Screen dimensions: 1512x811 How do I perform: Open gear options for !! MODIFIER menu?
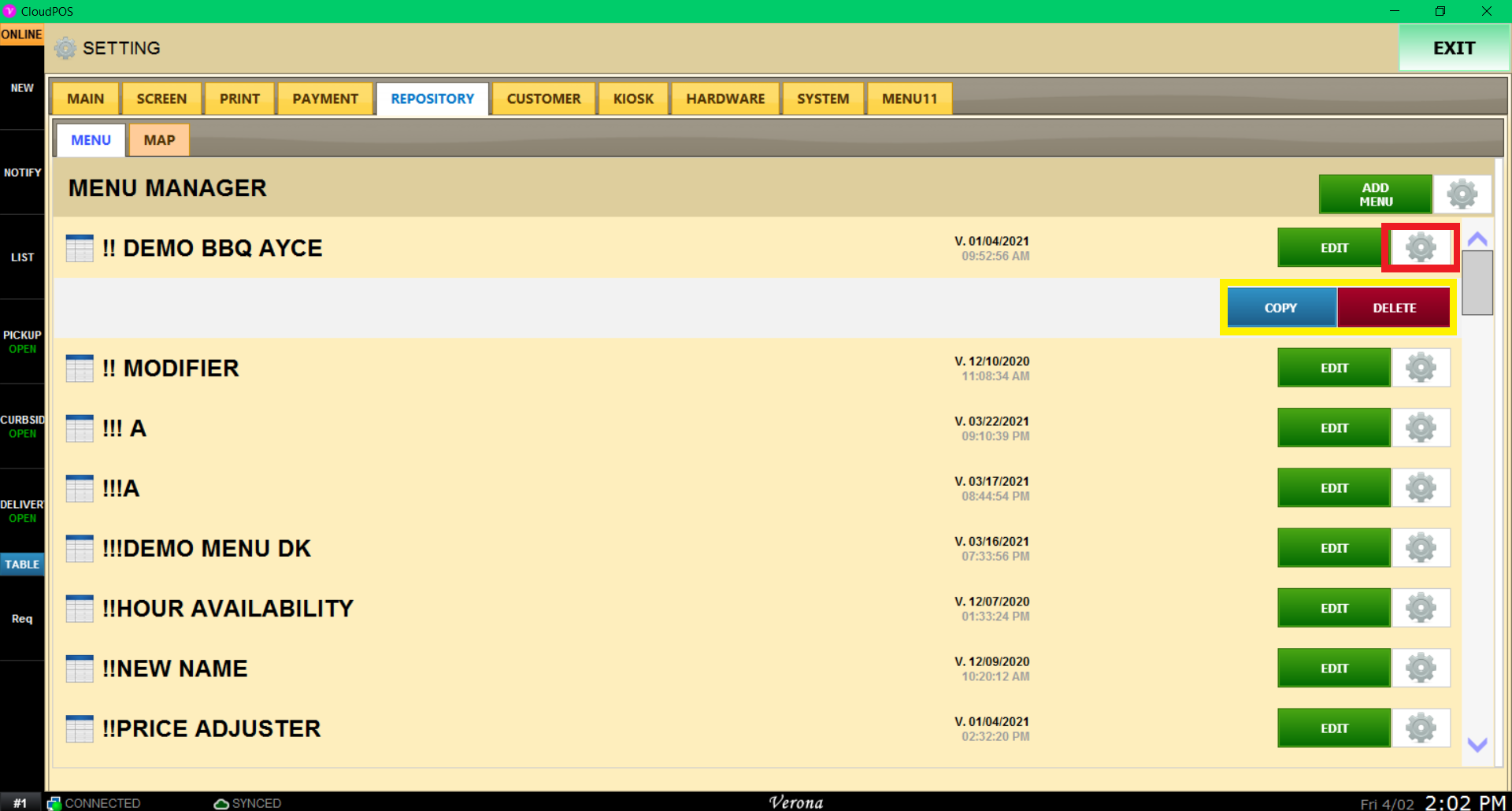(1421, 368)
